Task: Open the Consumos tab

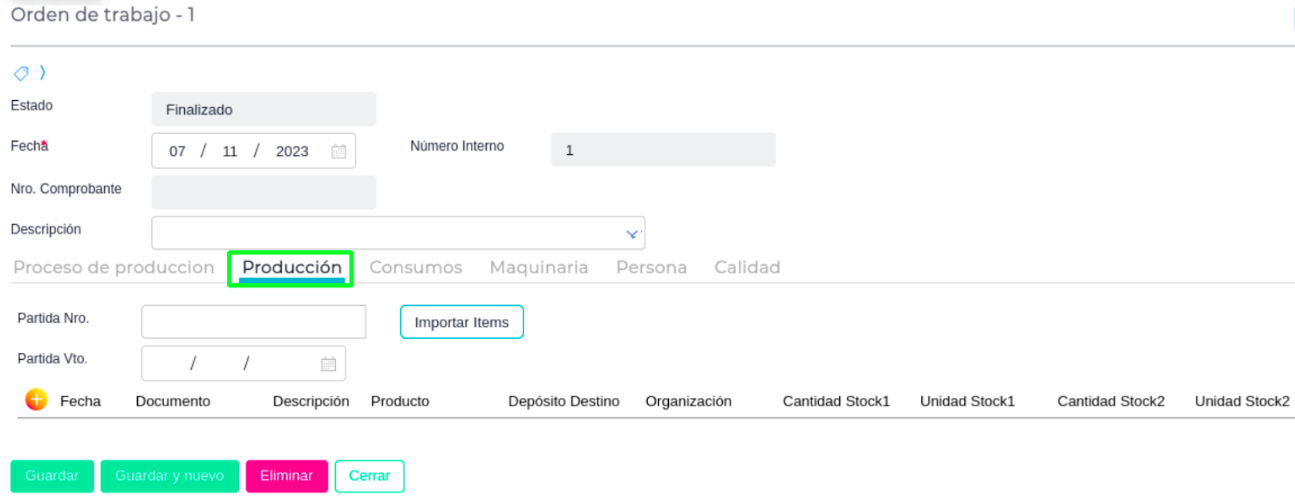Action: tap(416, 268)
